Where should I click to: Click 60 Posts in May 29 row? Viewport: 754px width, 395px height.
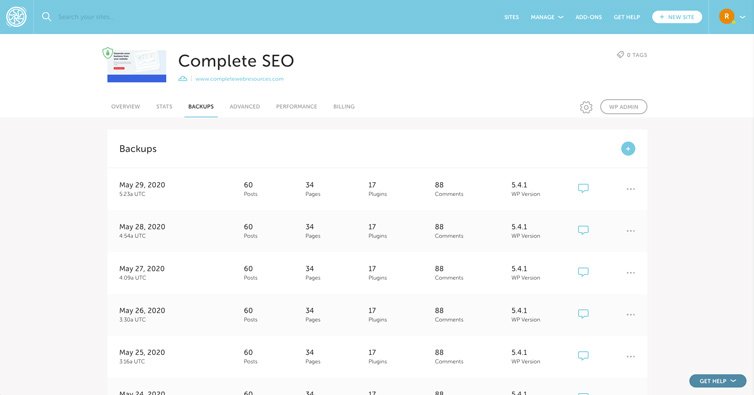(x=250, y=189)
